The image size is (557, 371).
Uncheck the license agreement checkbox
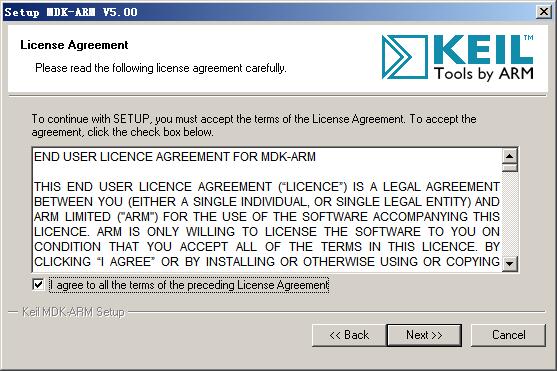(38, 285)
